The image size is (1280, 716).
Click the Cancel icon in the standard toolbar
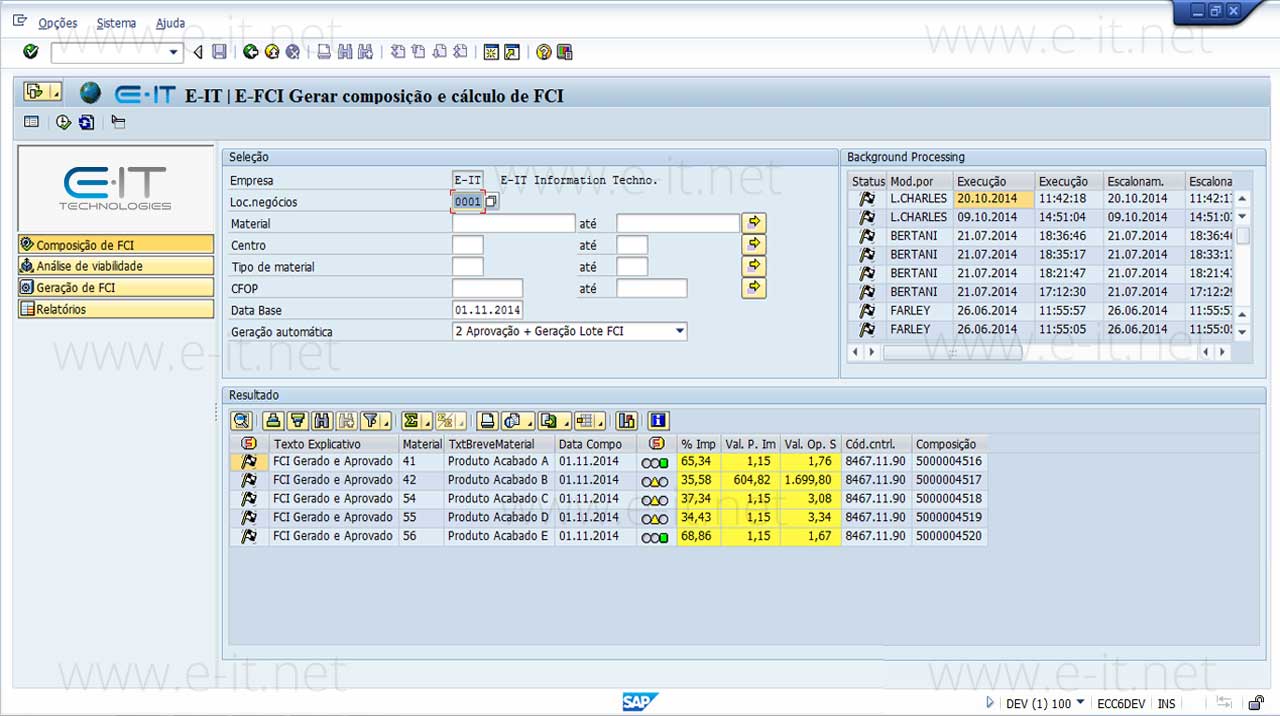[292, 52]
